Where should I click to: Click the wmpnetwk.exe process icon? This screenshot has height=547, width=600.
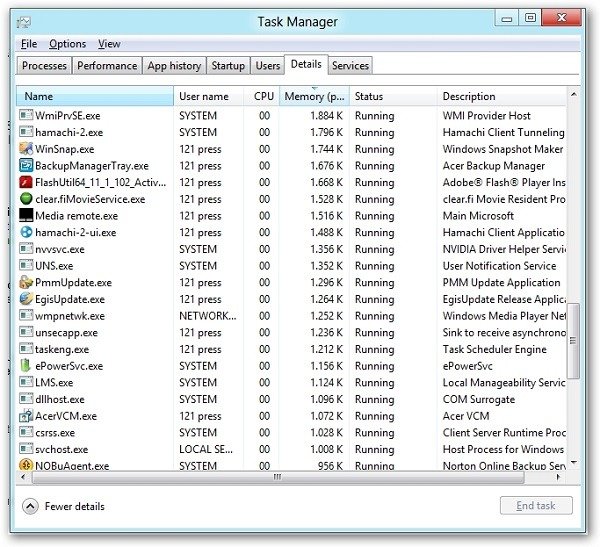(26, 315)
